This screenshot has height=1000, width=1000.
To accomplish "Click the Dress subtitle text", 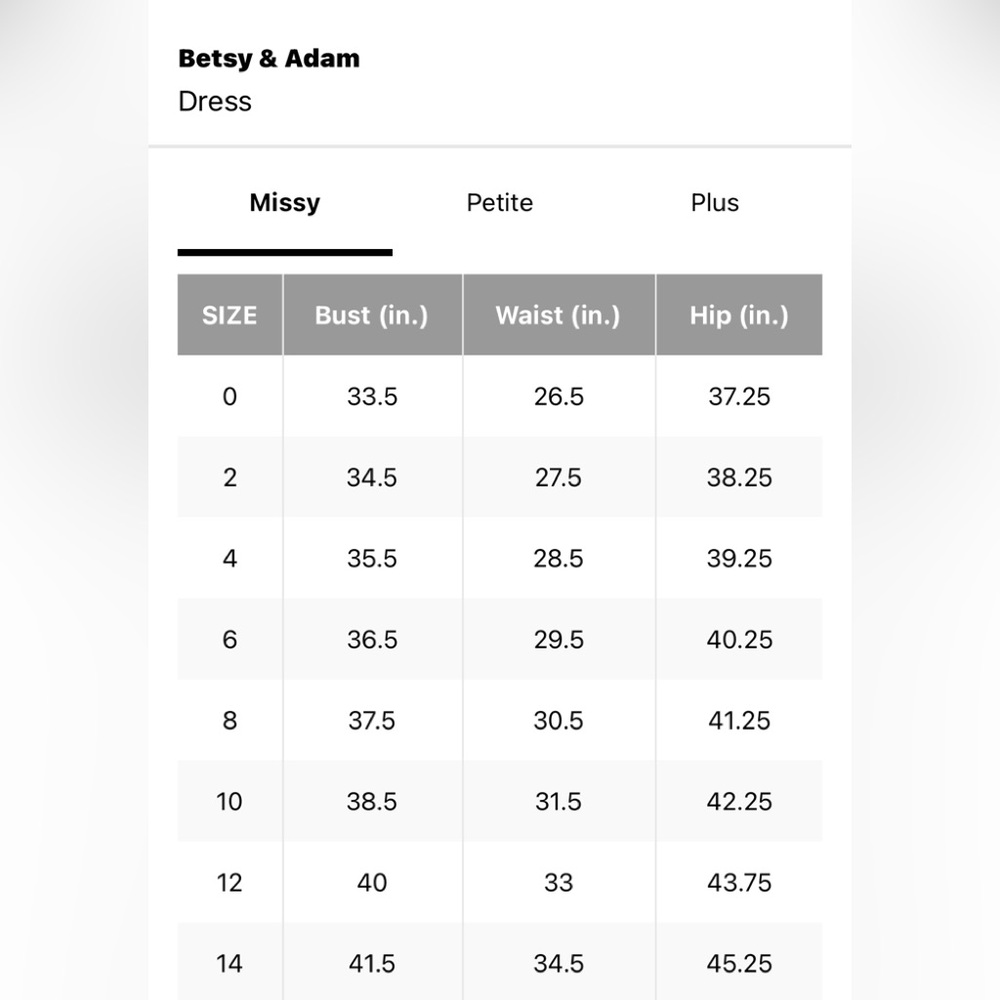I will pyautogui.click(x=215, y=102).
